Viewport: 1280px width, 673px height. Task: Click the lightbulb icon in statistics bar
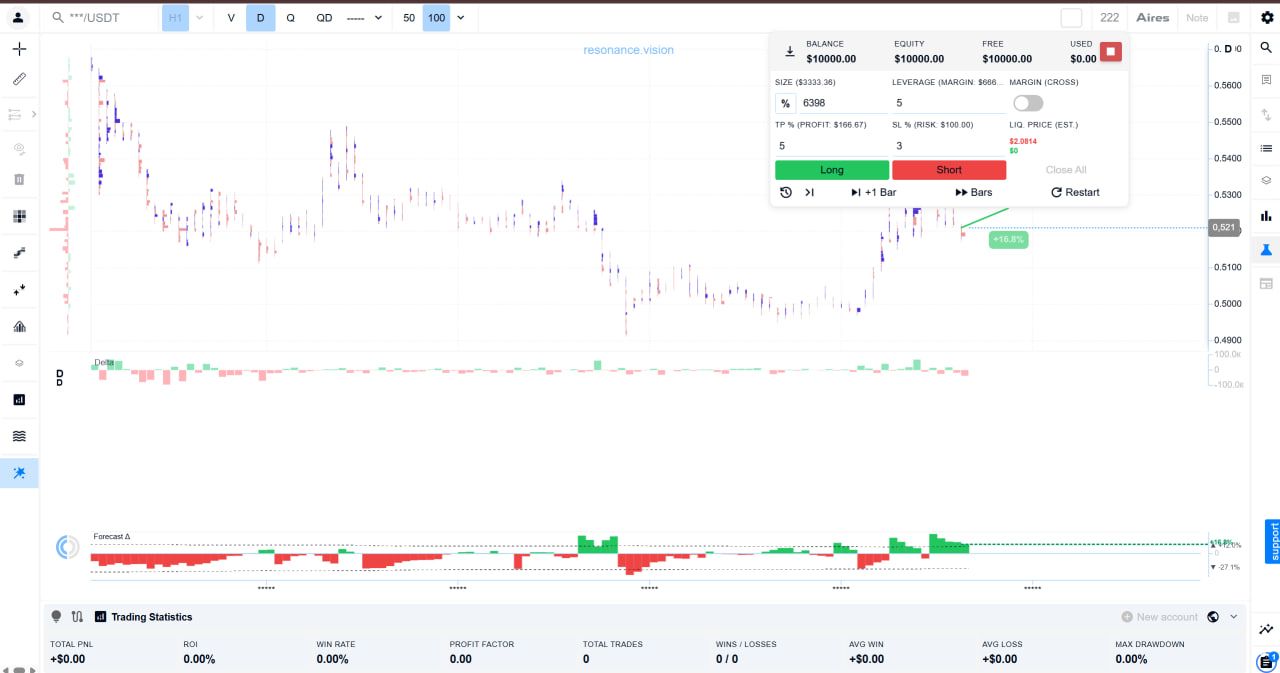point(56,617)
